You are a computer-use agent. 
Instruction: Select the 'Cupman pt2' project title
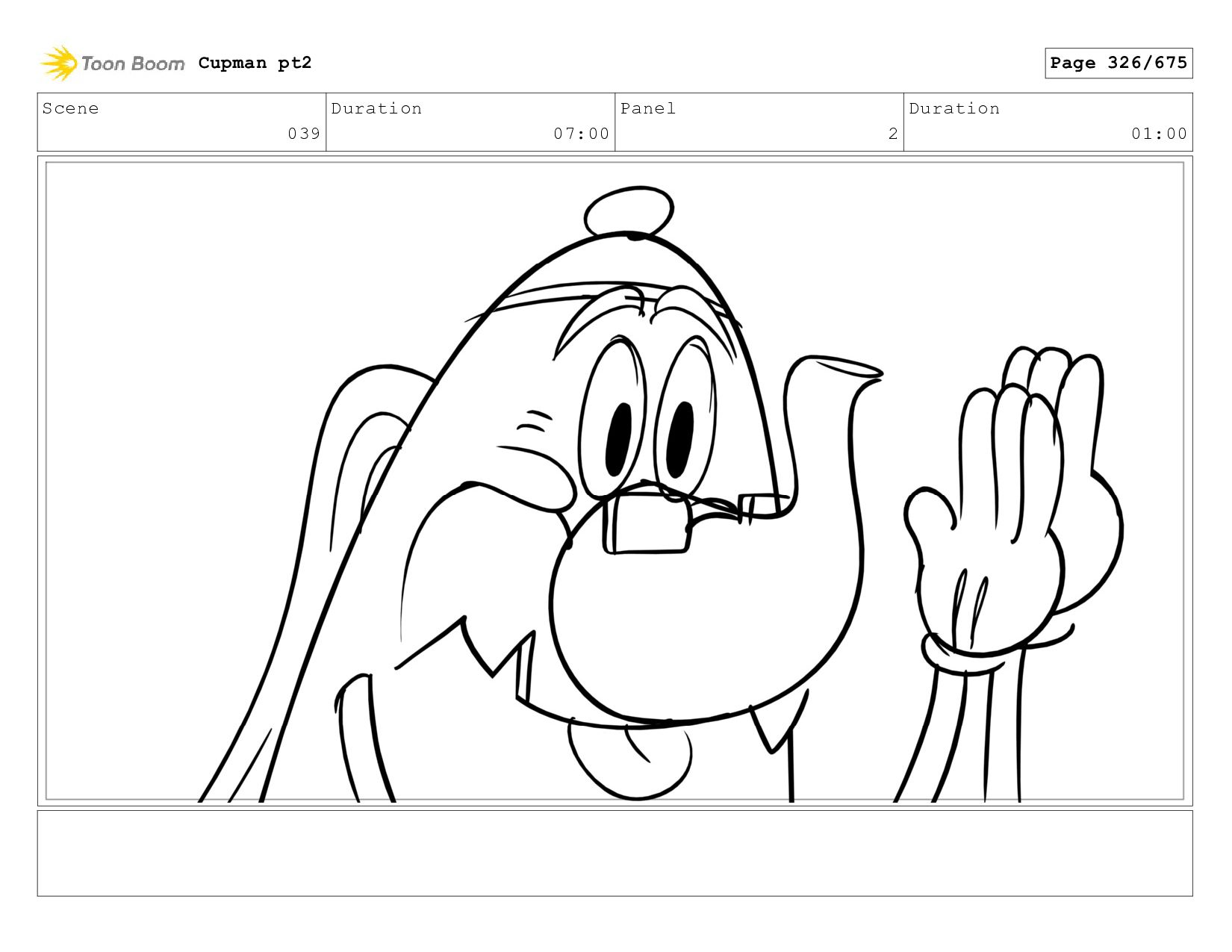255,63
